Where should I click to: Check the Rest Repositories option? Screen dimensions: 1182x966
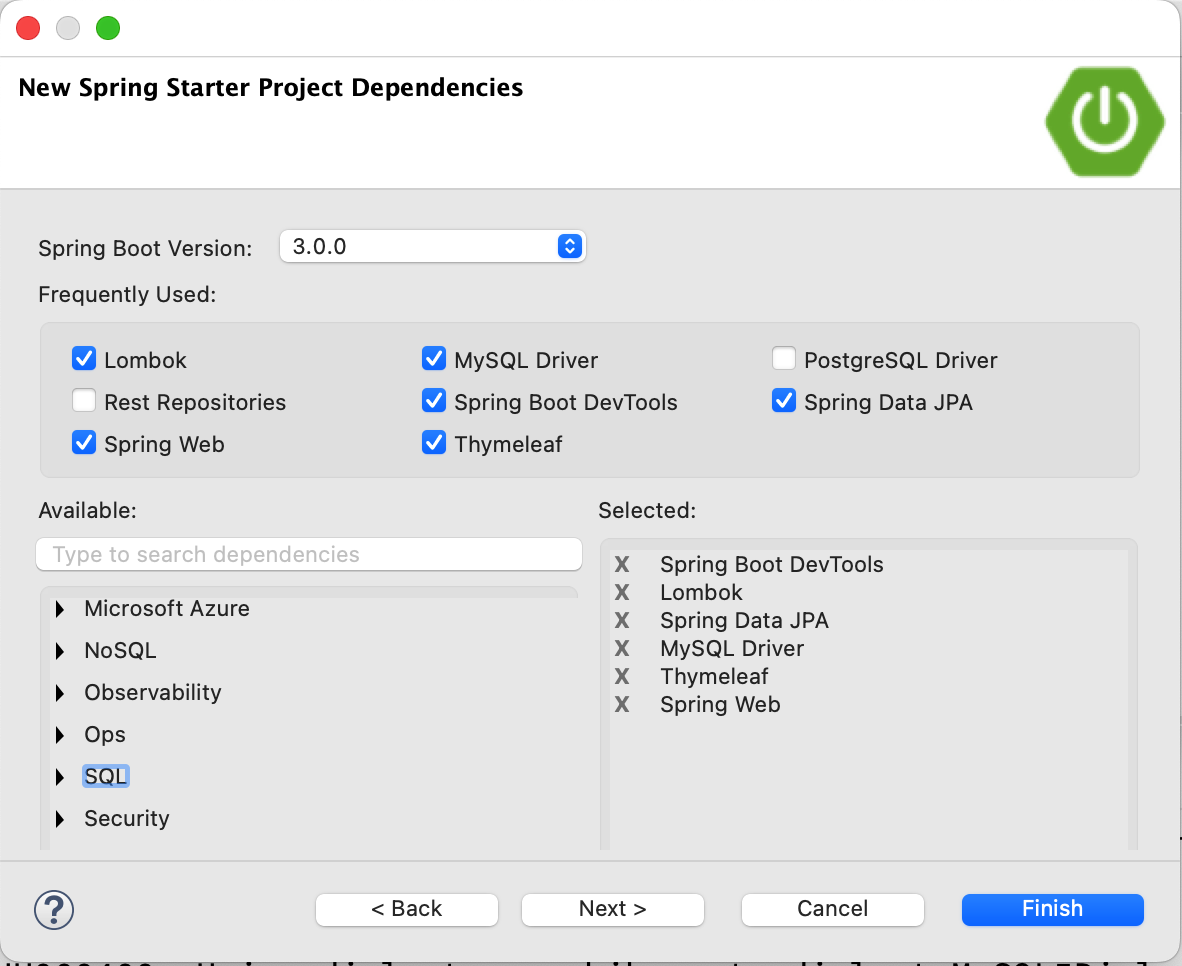pos(84,402)
